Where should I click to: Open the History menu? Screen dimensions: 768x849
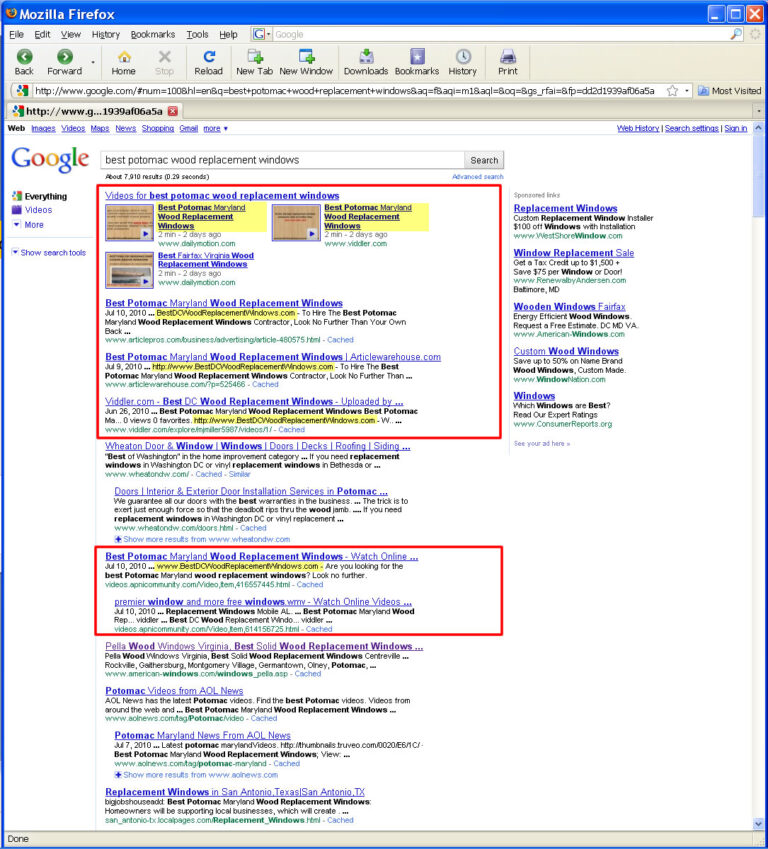(106, 34)
